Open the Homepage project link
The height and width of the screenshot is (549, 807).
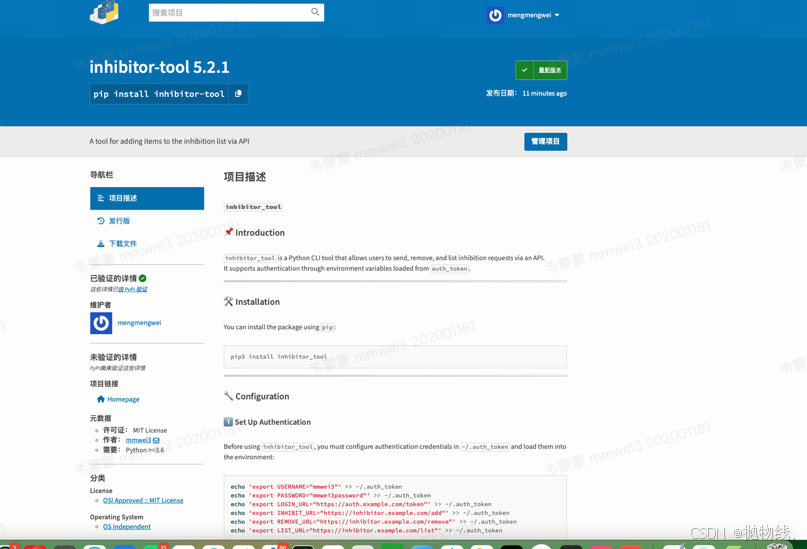pyautogui.click(x=123, y=399)
